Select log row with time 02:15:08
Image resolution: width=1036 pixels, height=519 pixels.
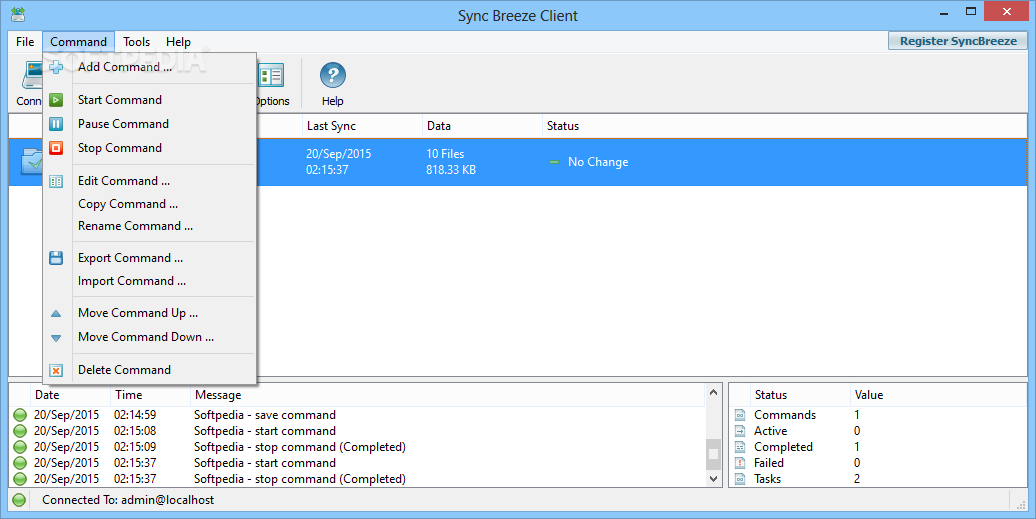pos(357,431)
